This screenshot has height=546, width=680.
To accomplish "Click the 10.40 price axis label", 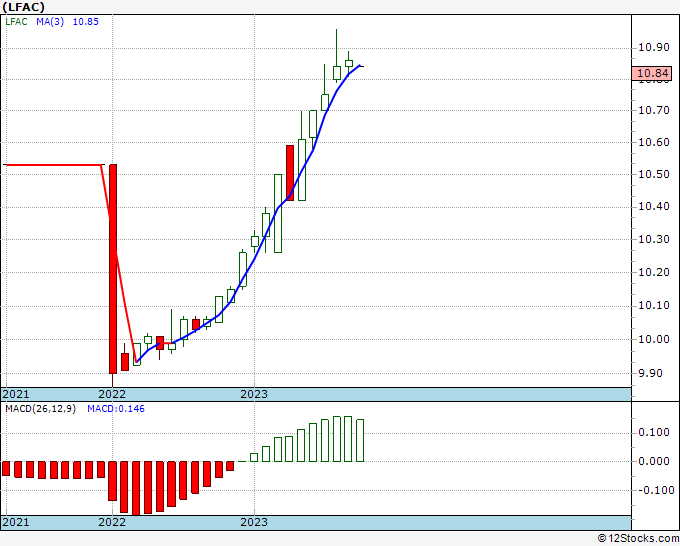I will coord(654,206).
